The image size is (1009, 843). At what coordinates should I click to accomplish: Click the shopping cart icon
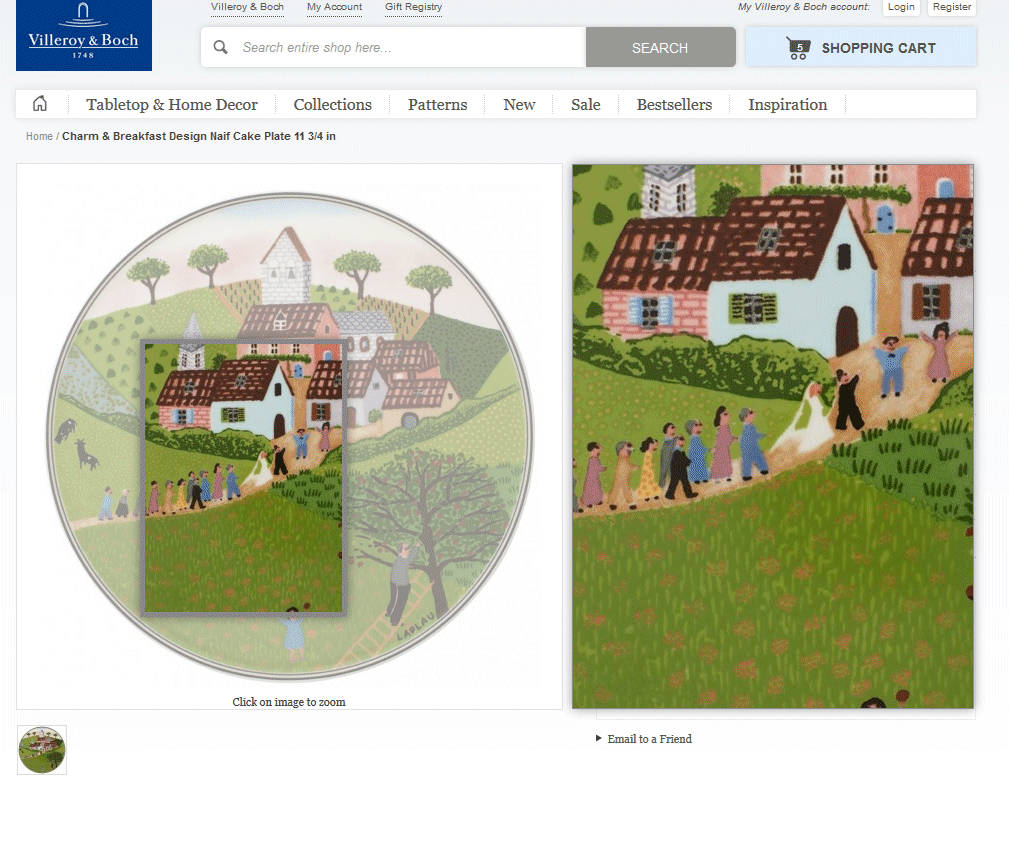[x=798, y=48]
